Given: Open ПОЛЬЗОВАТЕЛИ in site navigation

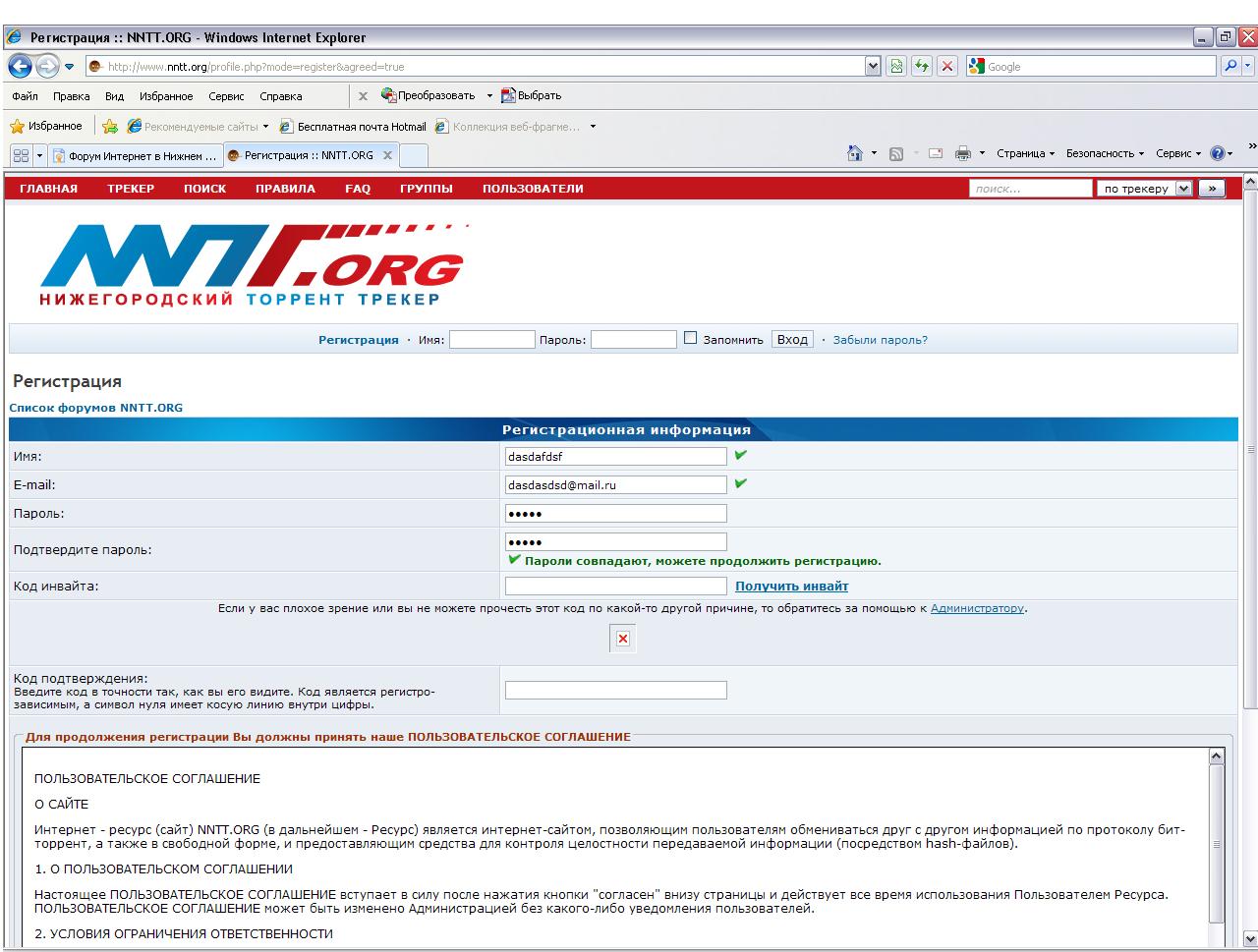Looking at the screenshot, I should (x=533, y=189).
